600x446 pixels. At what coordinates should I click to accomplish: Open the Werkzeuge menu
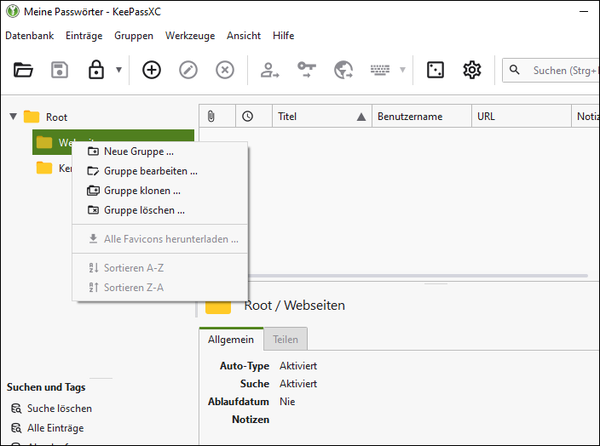point(190,36)
